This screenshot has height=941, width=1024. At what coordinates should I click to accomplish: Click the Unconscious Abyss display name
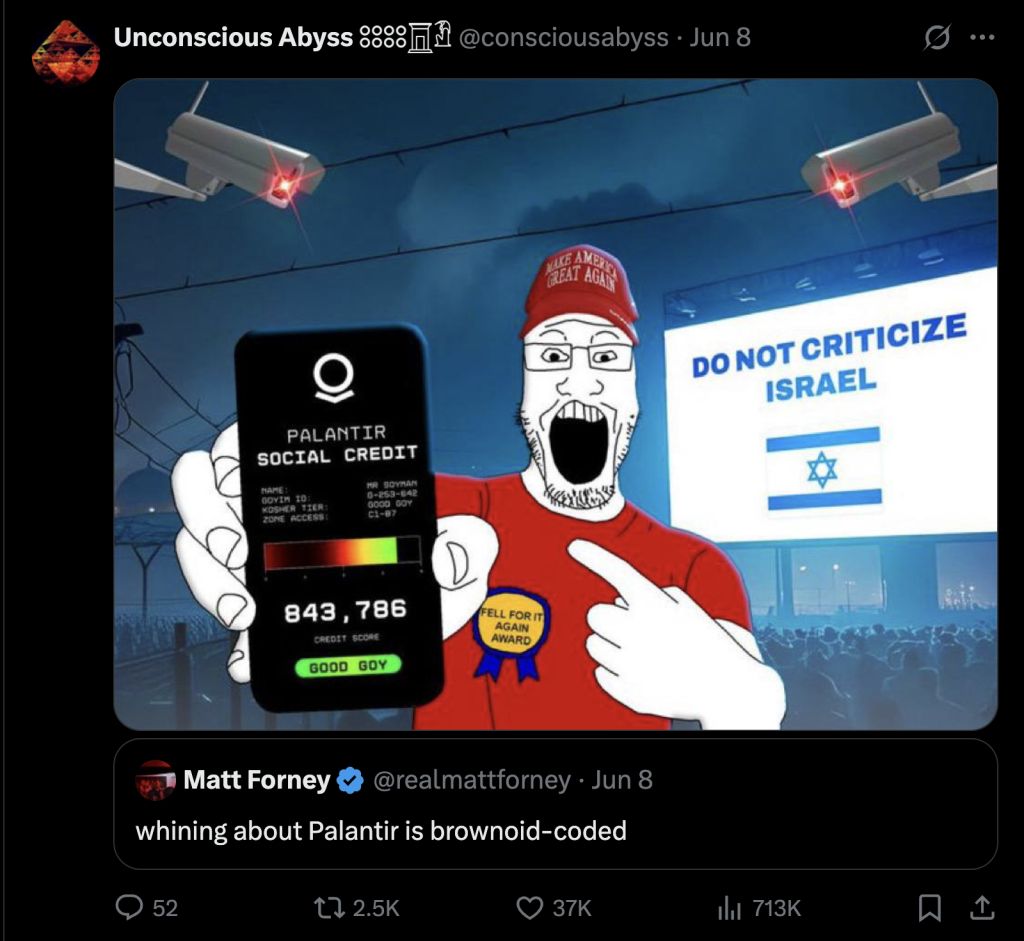[x=233, y=37]
